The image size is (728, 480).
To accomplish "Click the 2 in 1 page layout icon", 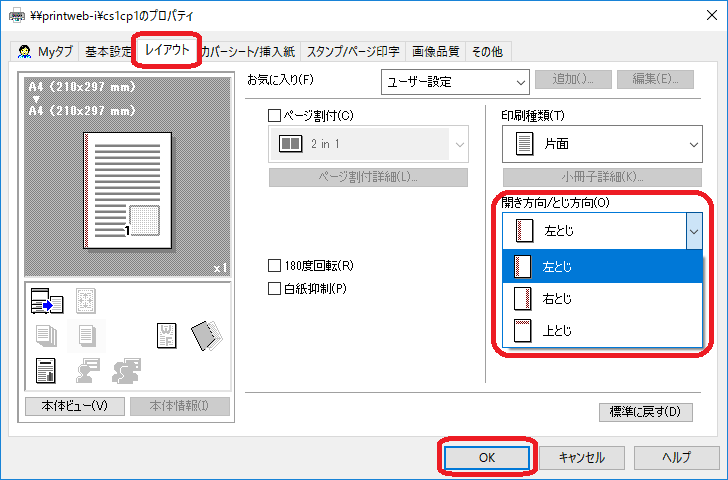I will [x=290, y=144].
